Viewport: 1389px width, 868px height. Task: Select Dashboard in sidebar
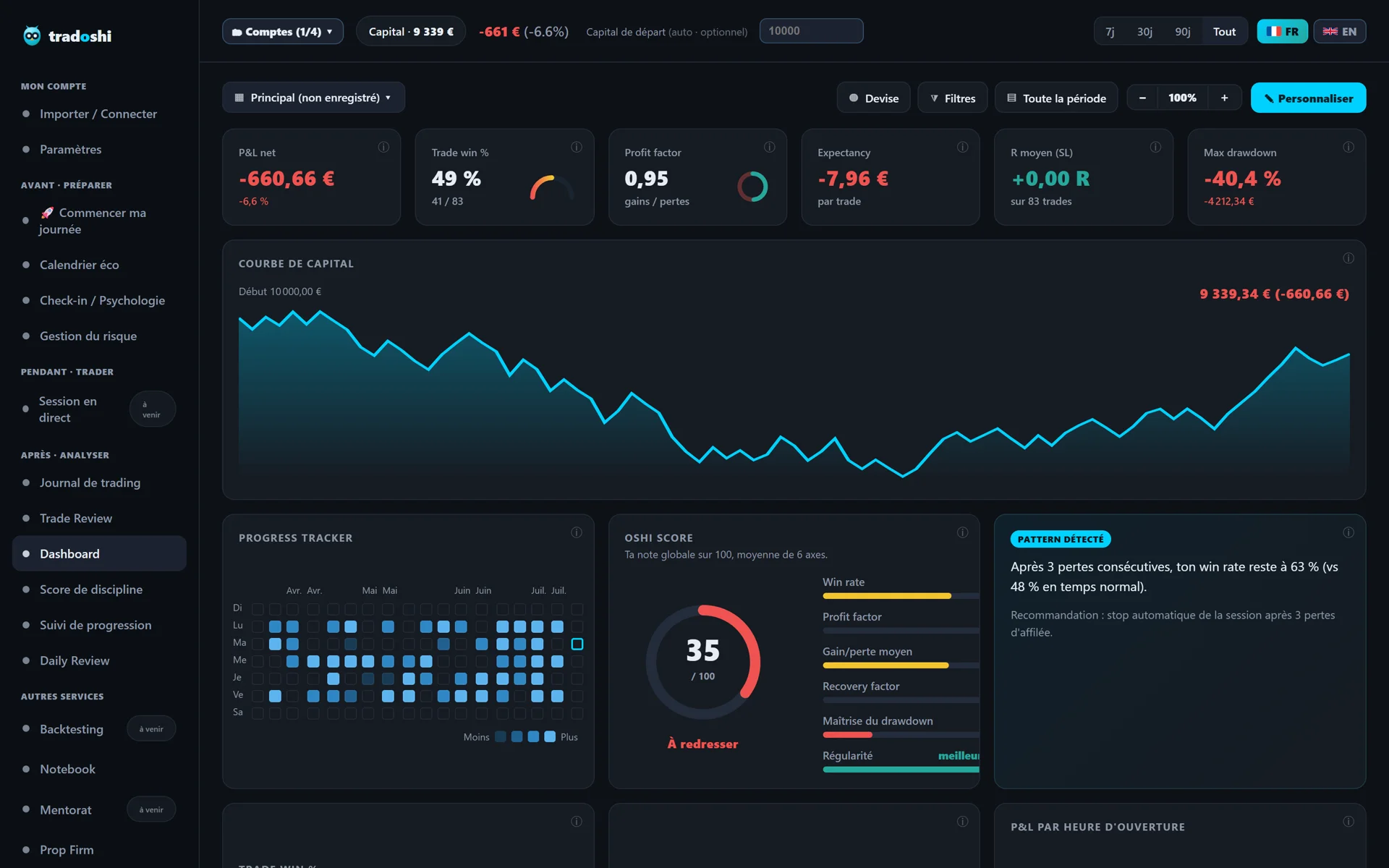coord(99,553)
